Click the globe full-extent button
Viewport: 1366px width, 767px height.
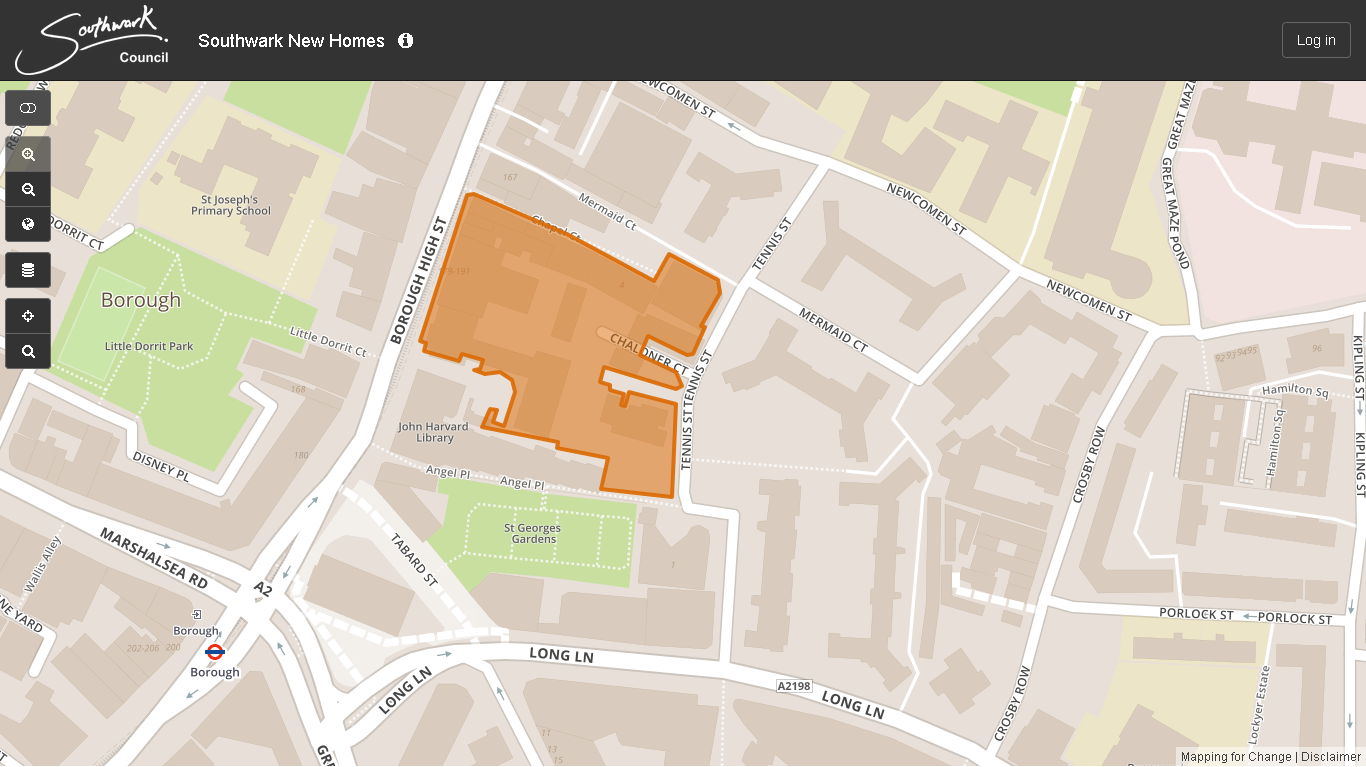pyautogui.click(x=28, y=224)
